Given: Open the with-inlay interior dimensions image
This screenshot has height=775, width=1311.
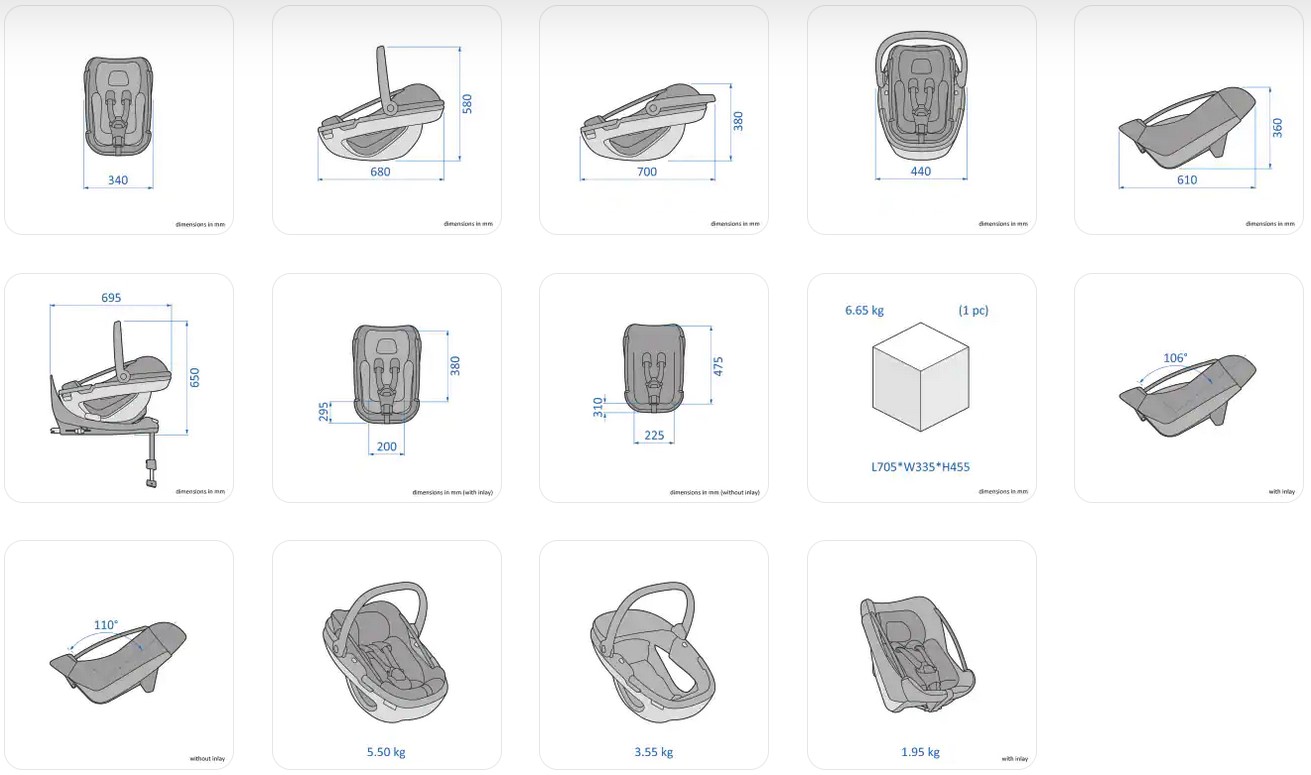Looking at the screenshot, I should pos(386,388).
